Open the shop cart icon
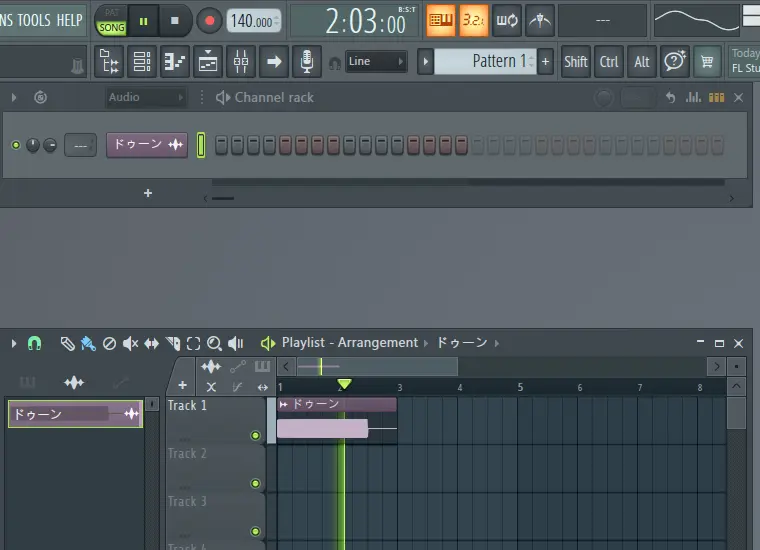Viewport: 760px width, 550px height. click(707, 62)
